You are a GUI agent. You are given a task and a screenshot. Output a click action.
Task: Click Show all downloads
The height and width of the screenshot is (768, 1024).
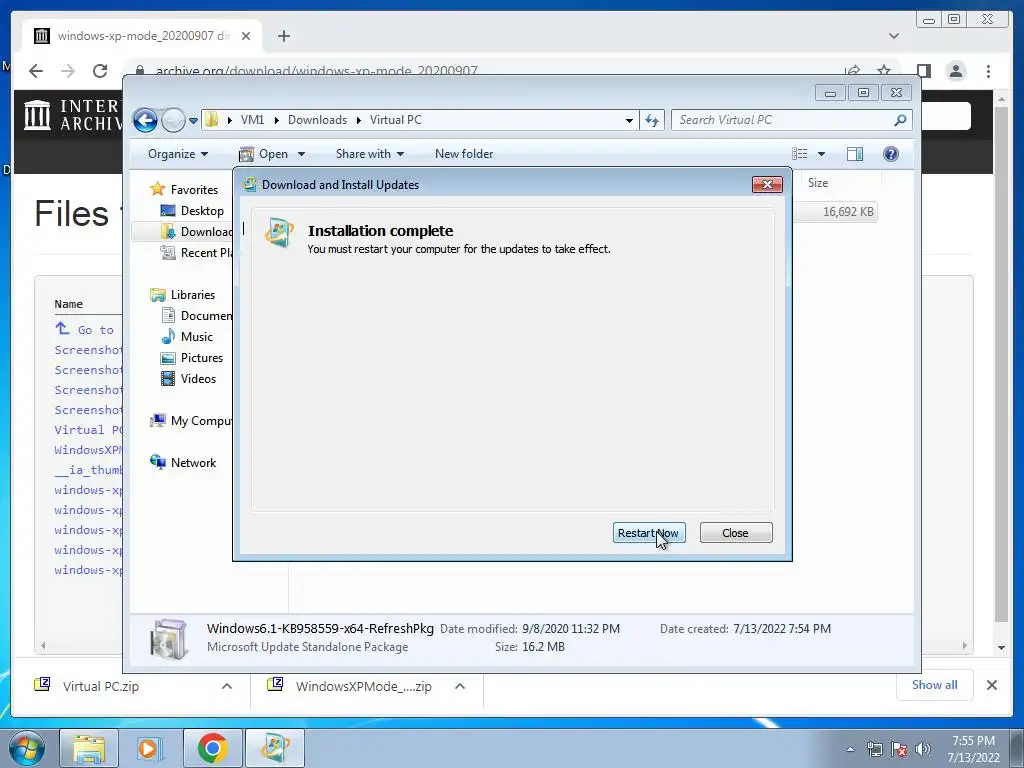click(x=935, y=685)
